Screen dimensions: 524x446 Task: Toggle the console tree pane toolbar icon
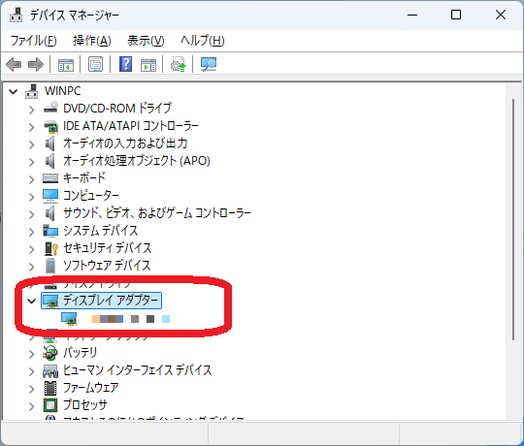click(66, 64)
